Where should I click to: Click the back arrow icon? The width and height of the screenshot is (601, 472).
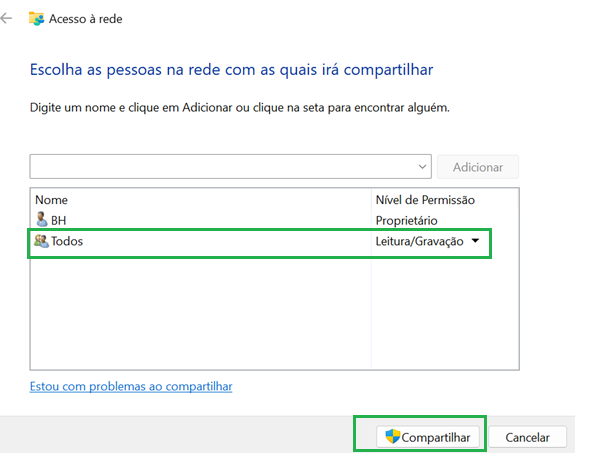[x=6, y=18]
